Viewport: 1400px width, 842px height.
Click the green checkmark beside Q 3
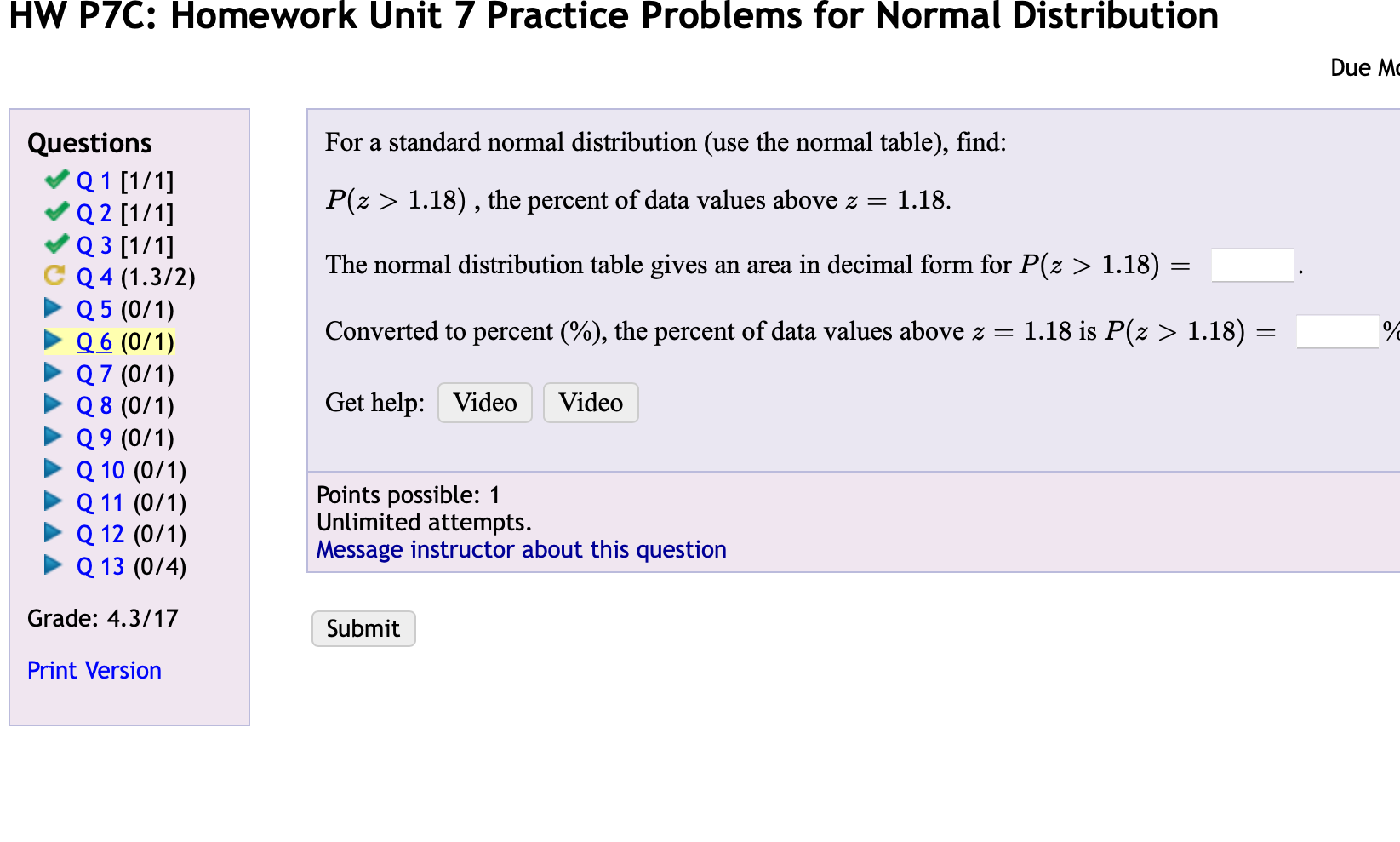tap(56, 244)
